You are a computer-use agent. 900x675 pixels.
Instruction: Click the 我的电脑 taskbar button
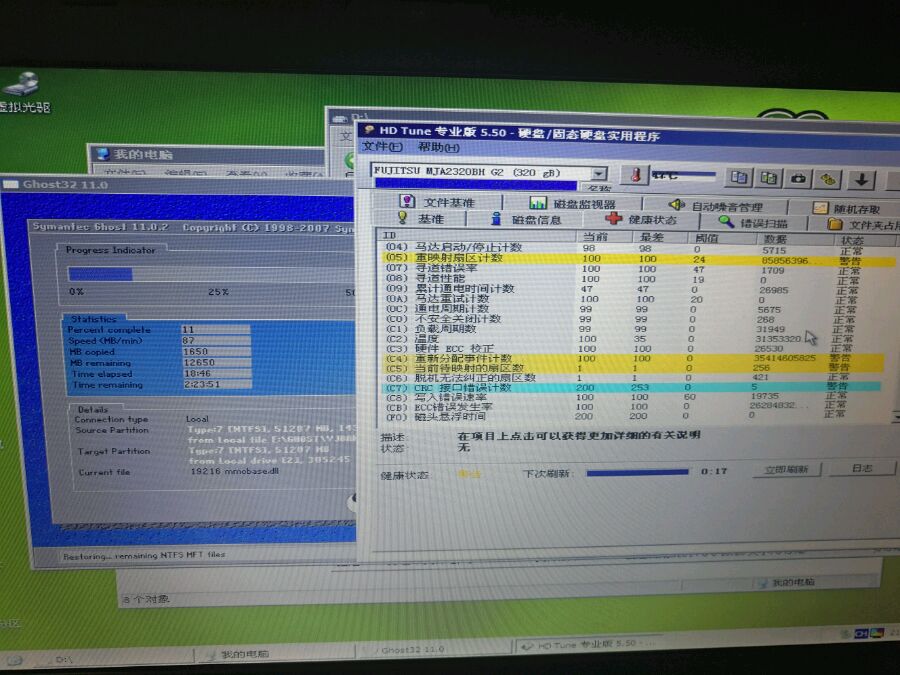pyautogui.click(x=274, y=654)
